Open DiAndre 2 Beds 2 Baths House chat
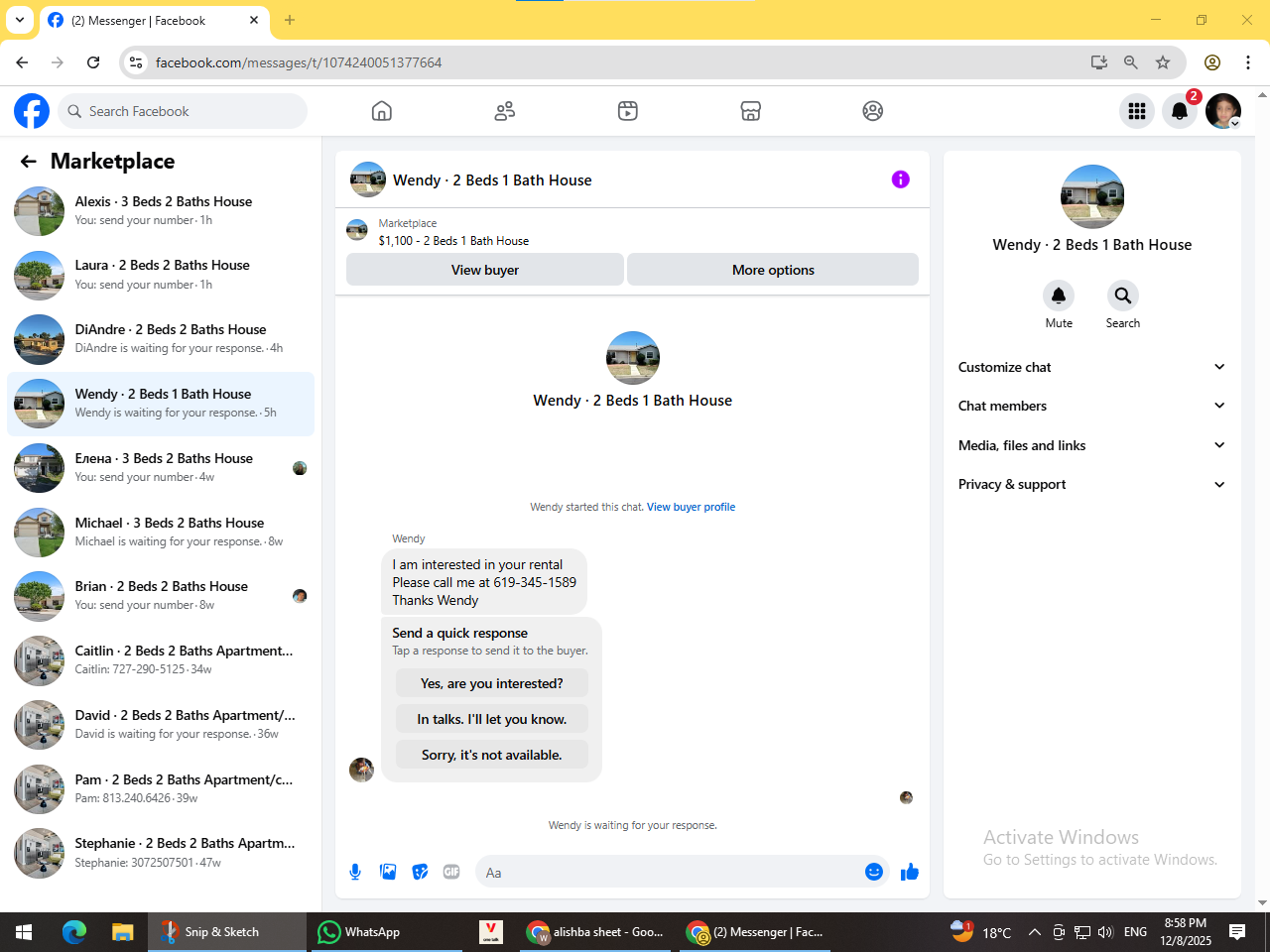 161,339
